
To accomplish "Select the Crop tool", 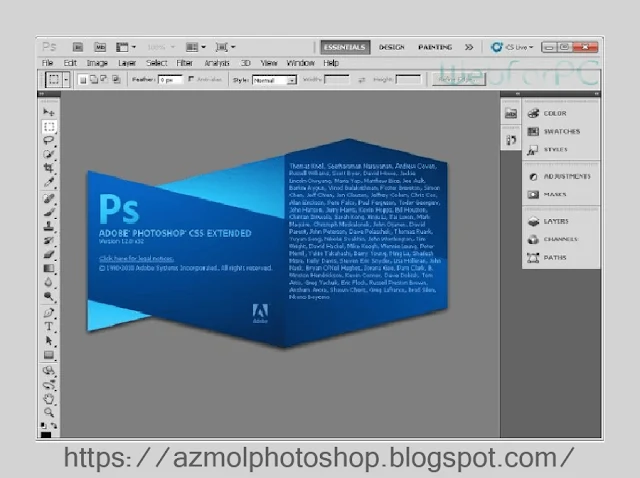I will pos(49,168).
